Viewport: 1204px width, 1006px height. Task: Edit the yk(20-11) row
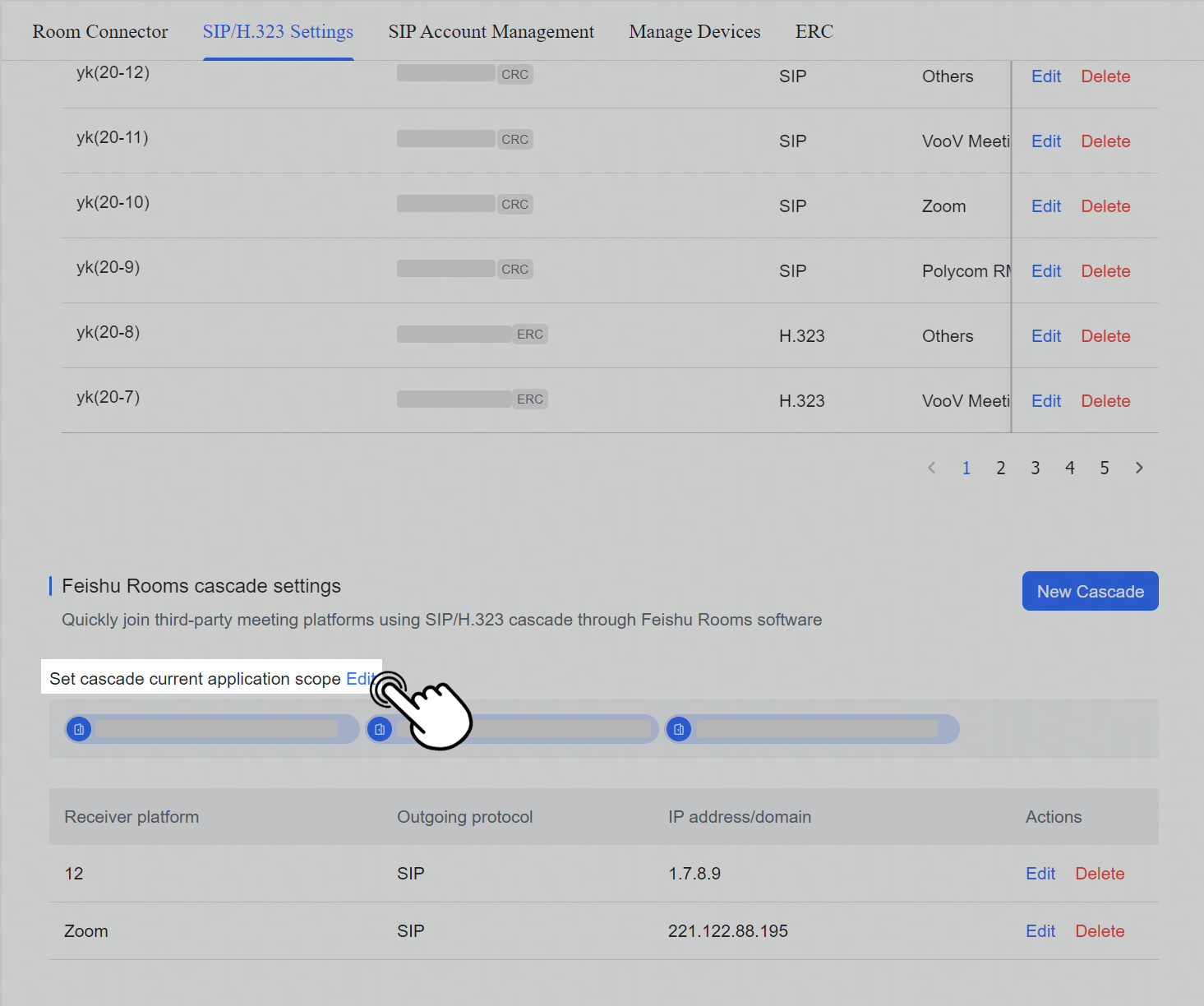click(1046, 141)
